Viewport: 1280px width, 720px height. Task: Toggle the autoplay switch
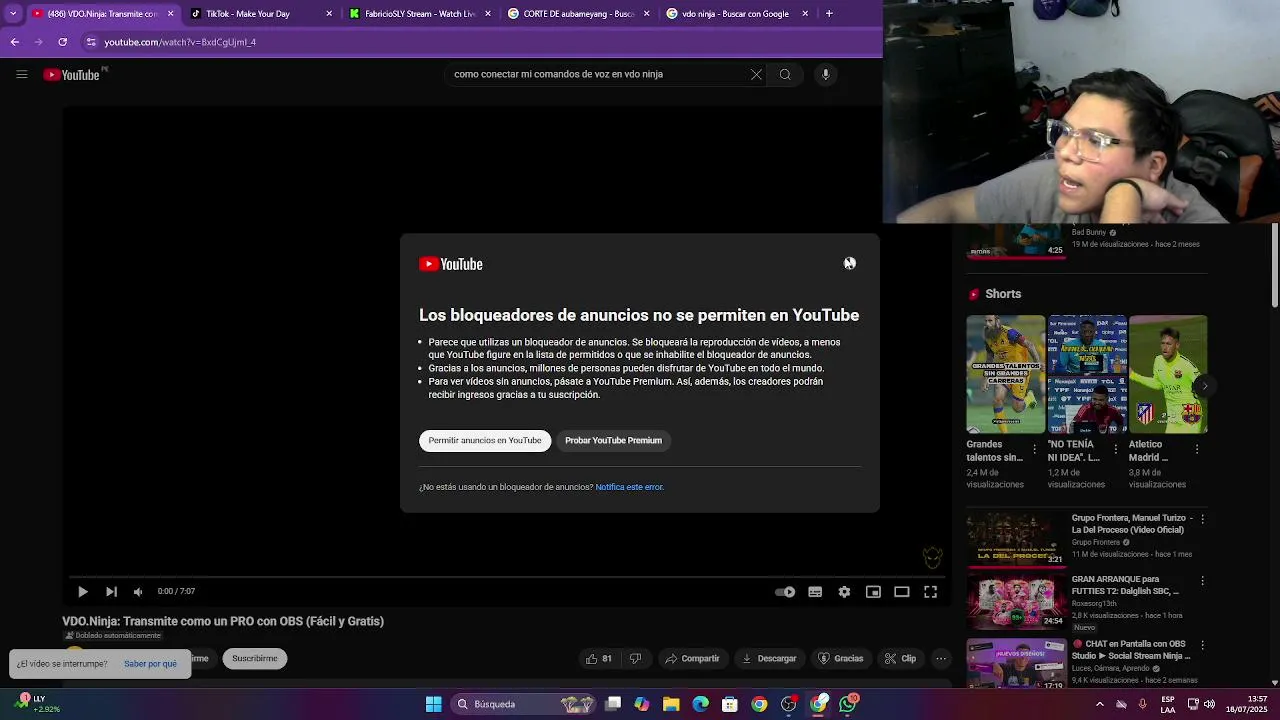[785, 591]
